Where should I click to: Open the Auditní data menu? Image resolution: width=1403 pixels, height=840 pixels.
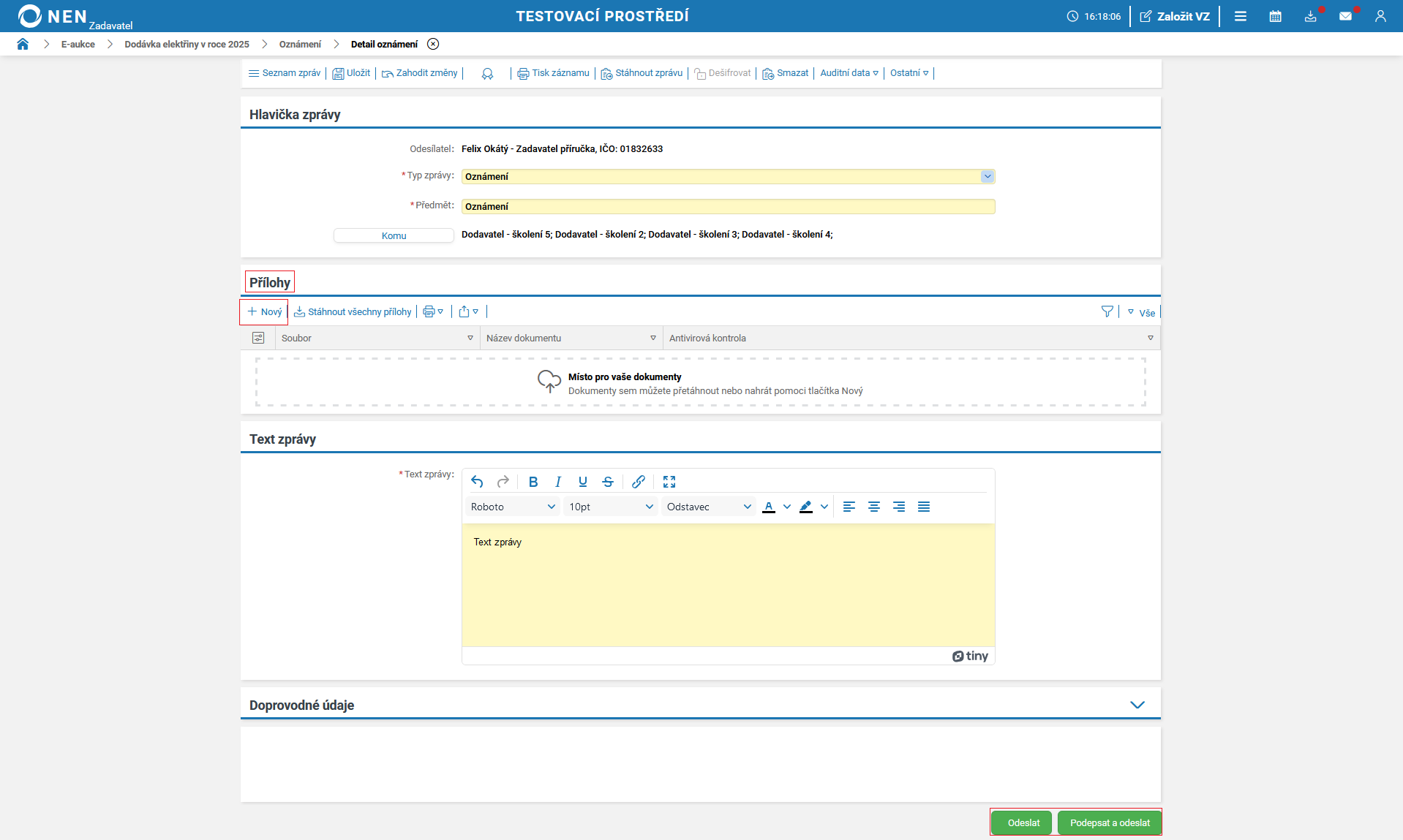tap(849, 73)
